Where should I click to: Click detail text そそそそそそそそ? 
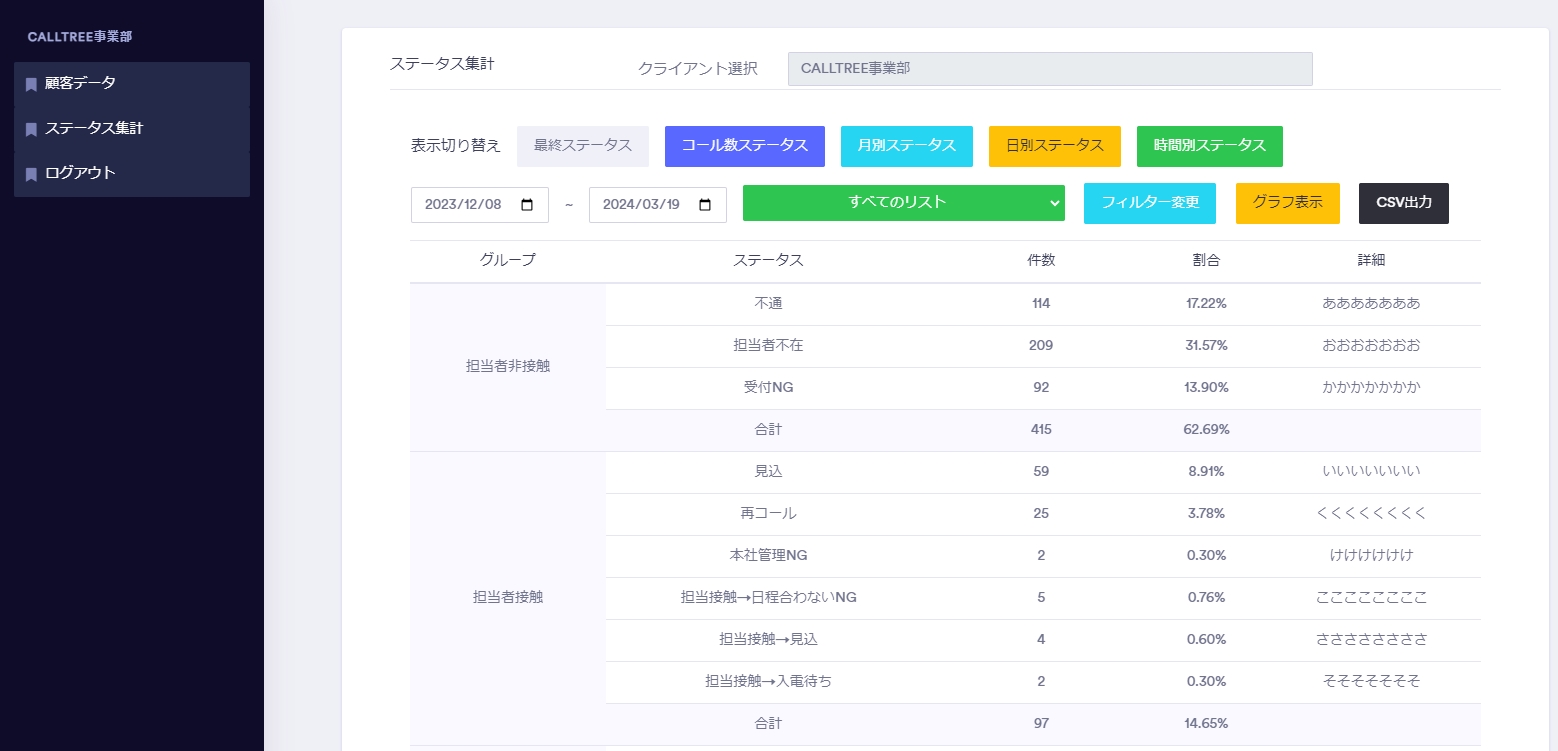[x=1371, y=682]
